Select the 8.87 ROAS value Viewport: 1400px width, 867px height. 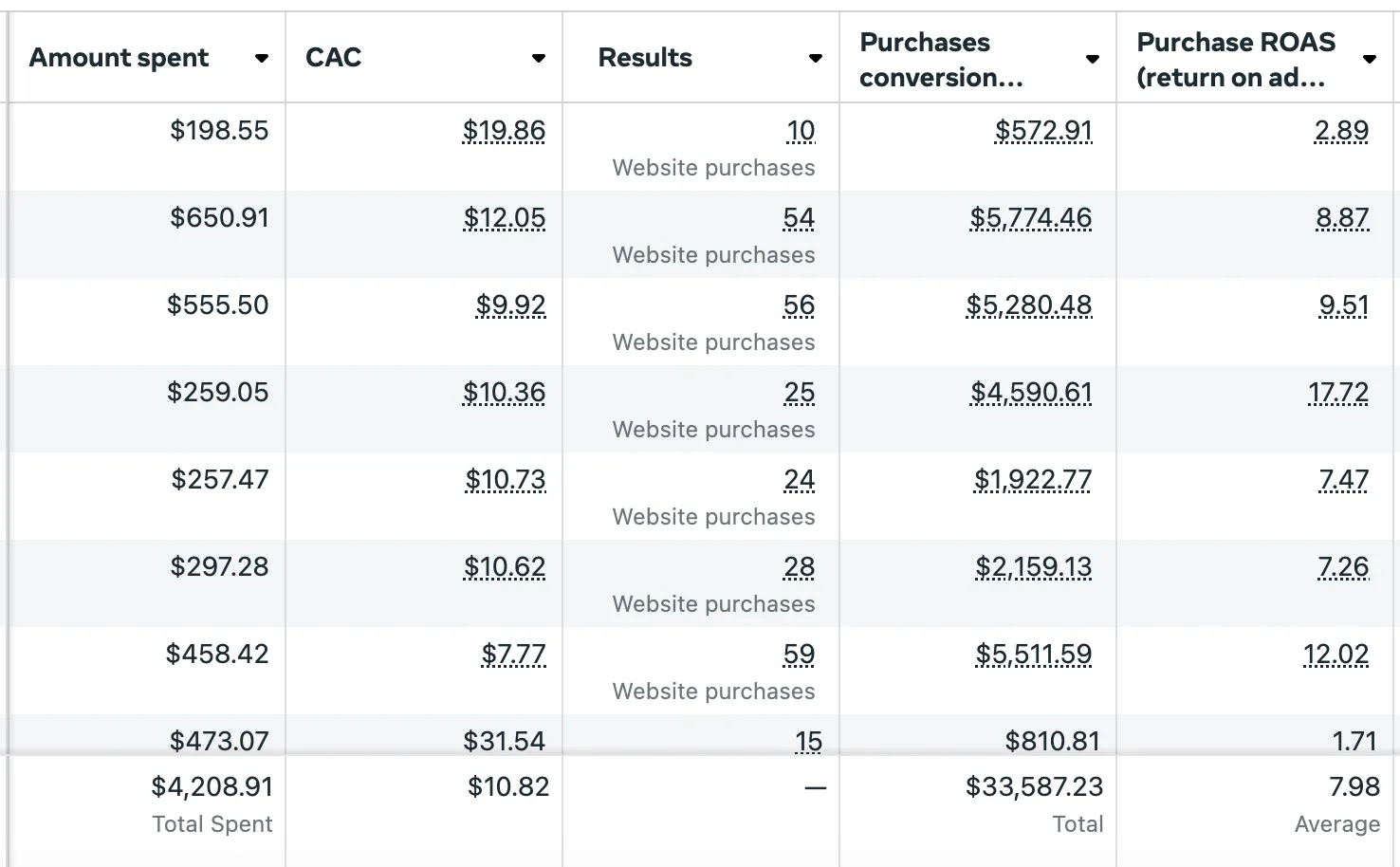(x=1342, y=218)
